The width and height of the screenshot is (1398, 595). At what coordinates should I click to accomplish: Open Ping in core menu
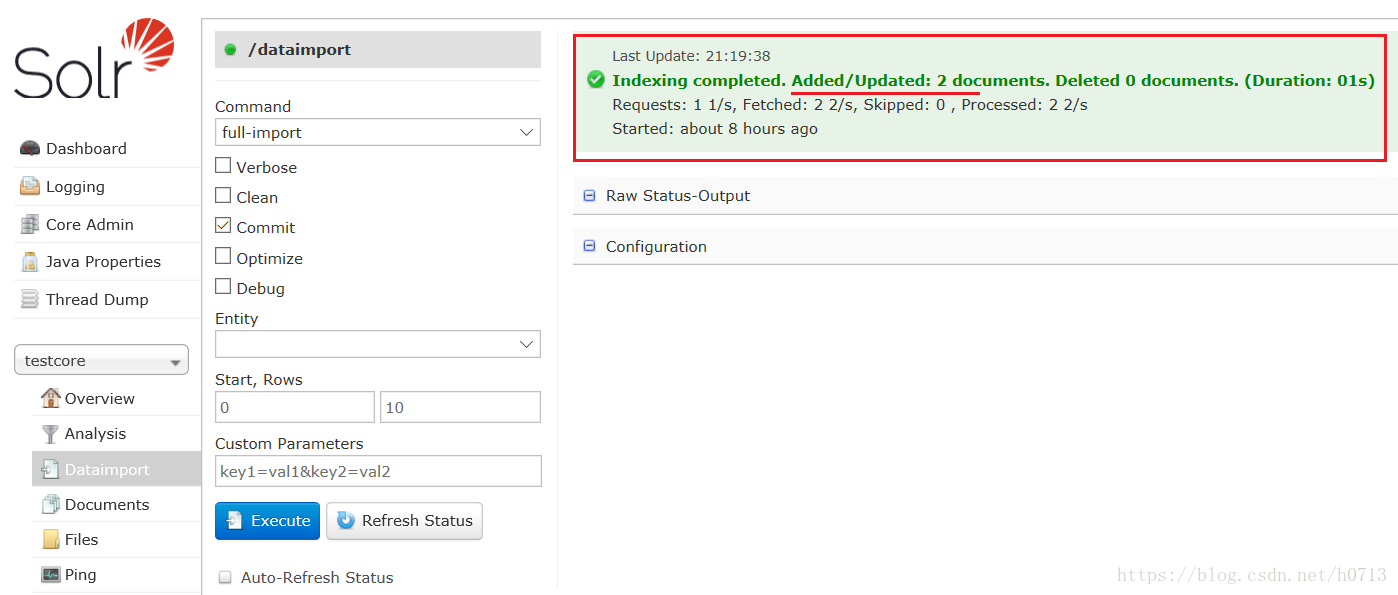(x=81, y=575)
